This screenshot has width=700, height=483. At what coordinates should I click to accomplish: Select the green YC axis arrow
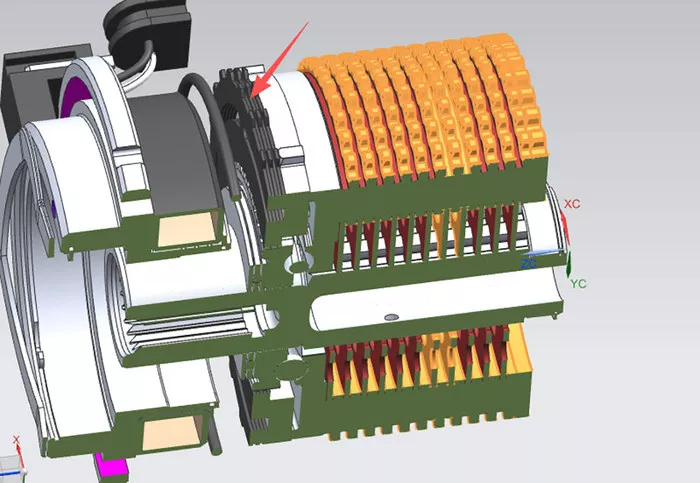click(568, 265)
